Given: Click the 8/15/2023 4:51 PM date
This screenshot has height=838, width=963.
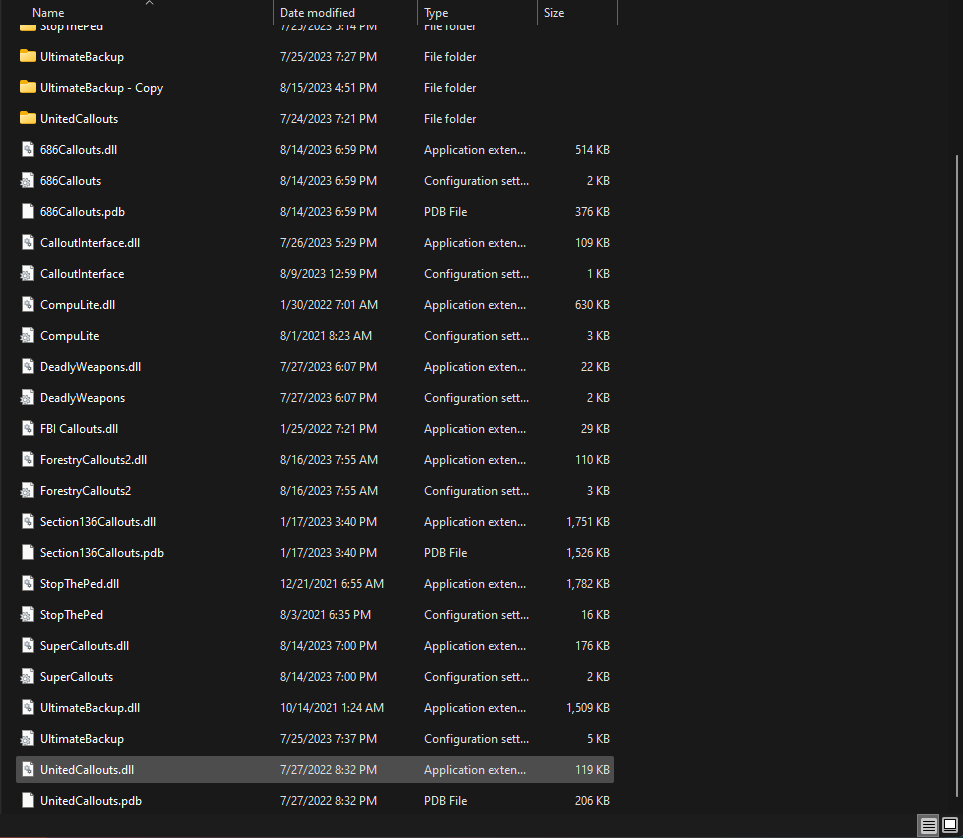Looking at the screenshot, I should 328,88.
